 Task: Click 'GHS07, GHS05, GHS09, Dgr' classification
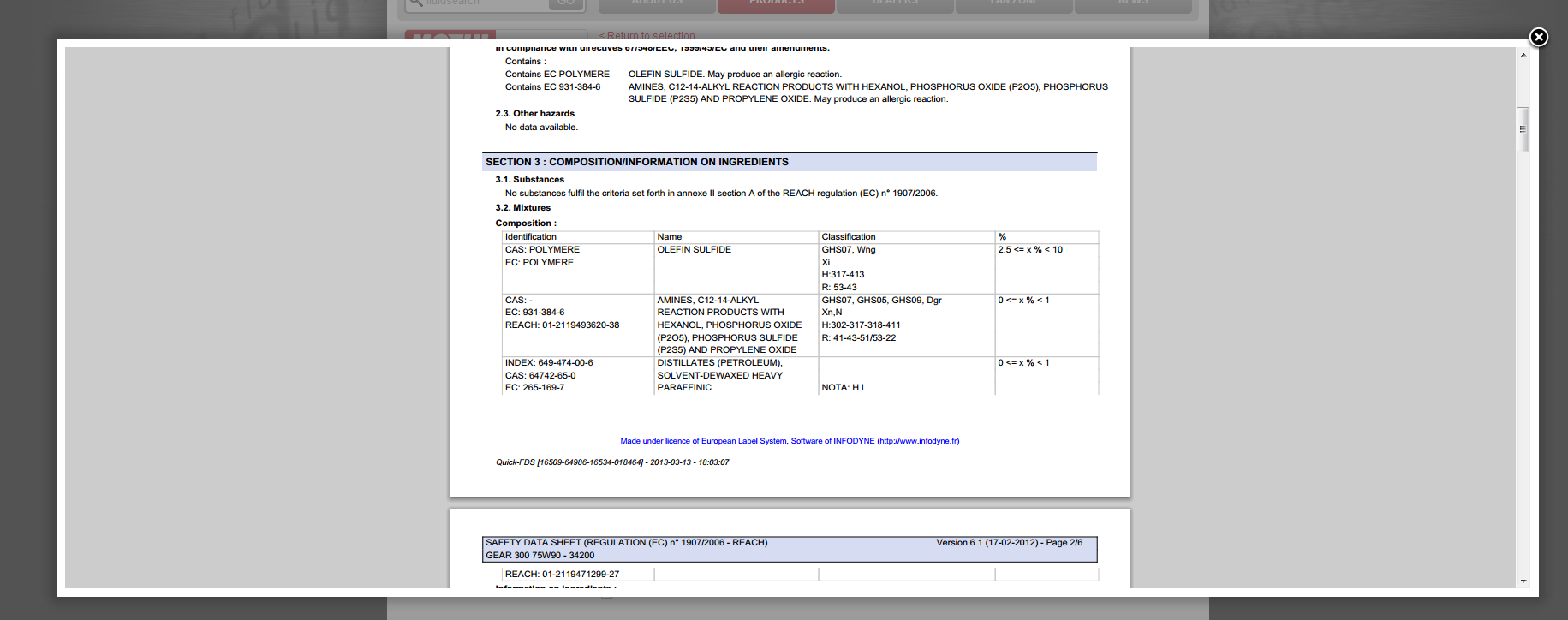pos(881,301)
